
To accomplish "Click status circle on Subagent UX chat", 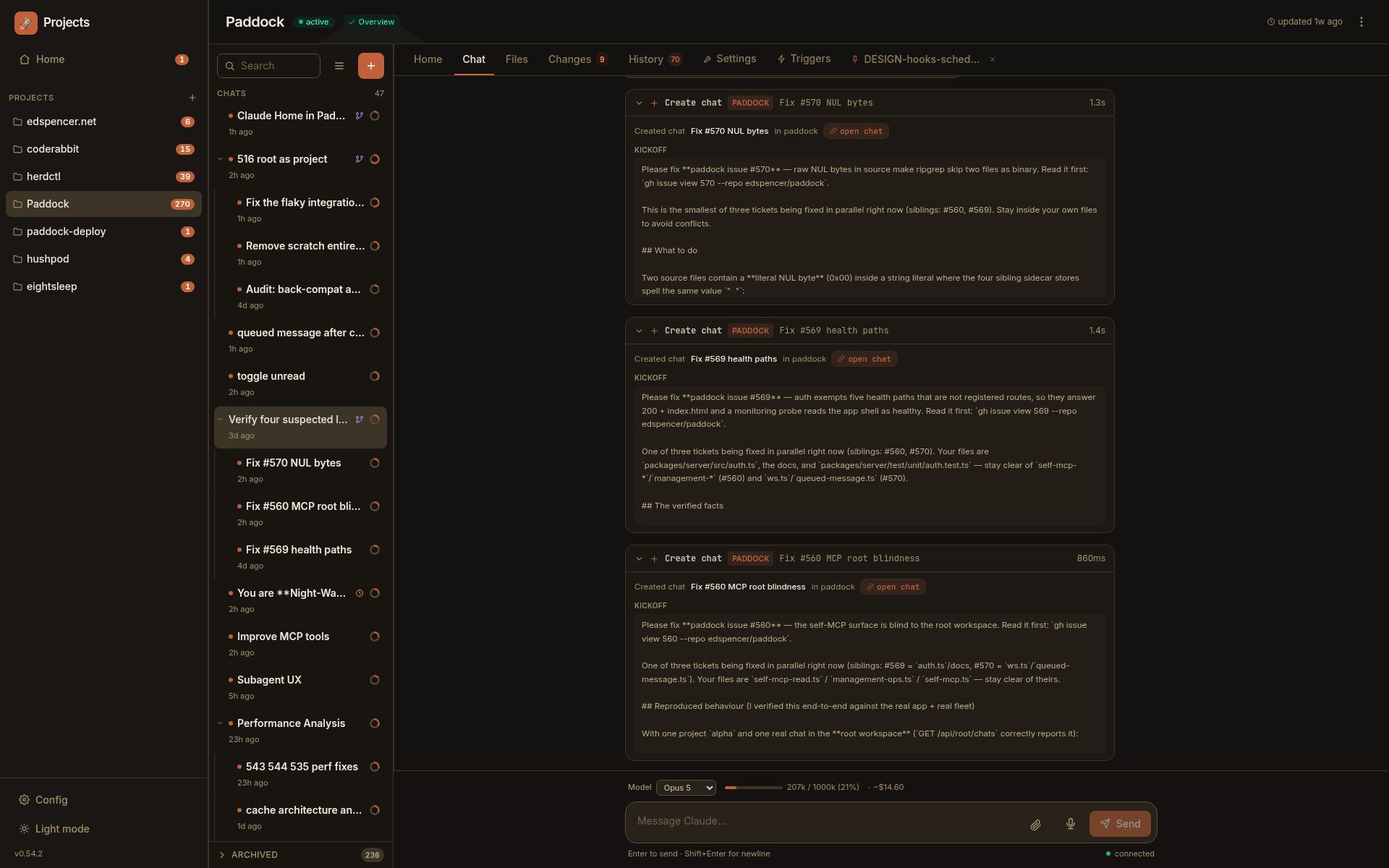I will click(x=375, y=680).
